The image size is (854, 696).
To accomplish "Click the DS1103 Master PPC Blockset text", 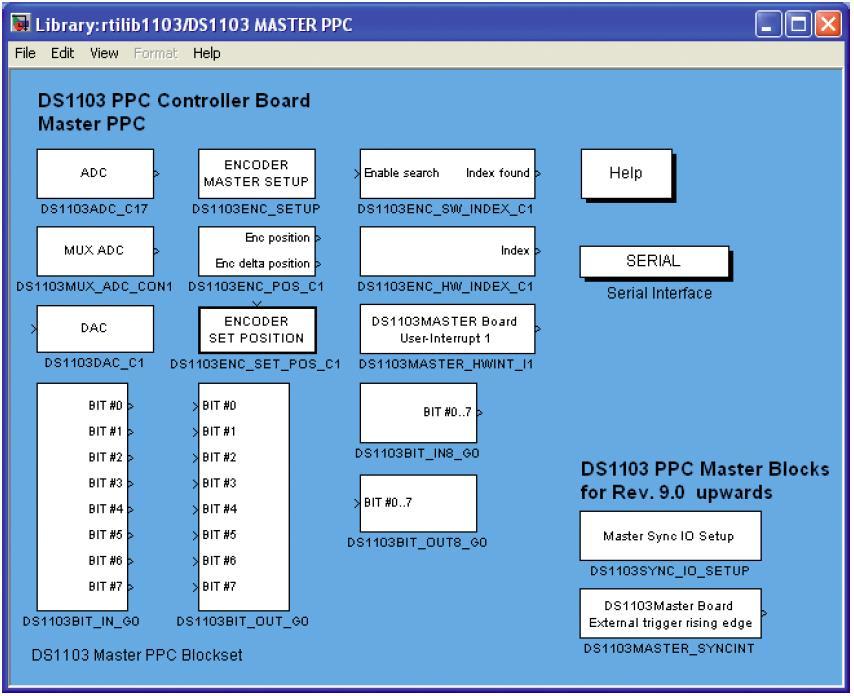I will click(137, 655).
